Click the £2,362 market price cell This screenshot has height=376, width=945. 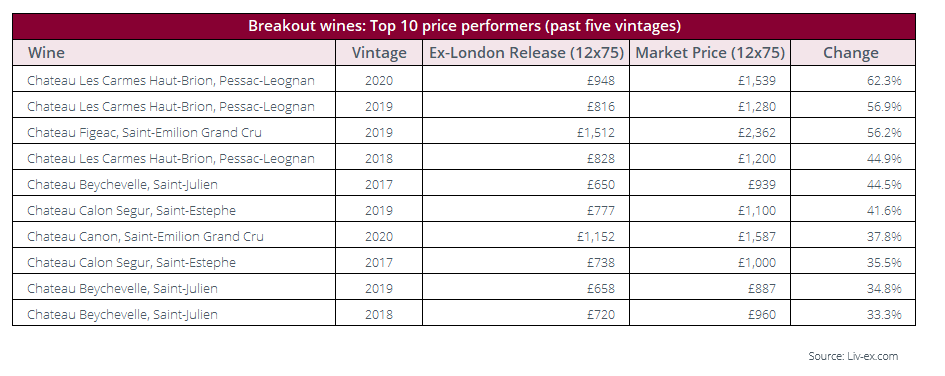click(x=756, y=133)
